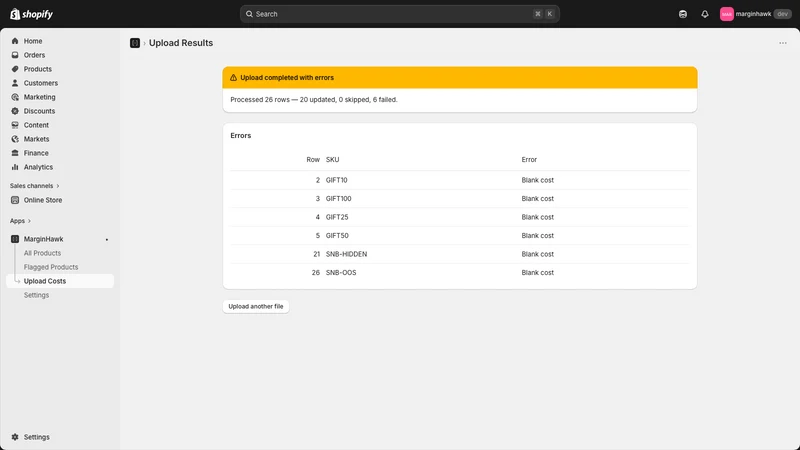Image resolution: width=800 pixels, height=450 pixels.
Task: Click the warning triangle icon in banner
Action: point(233,78)
